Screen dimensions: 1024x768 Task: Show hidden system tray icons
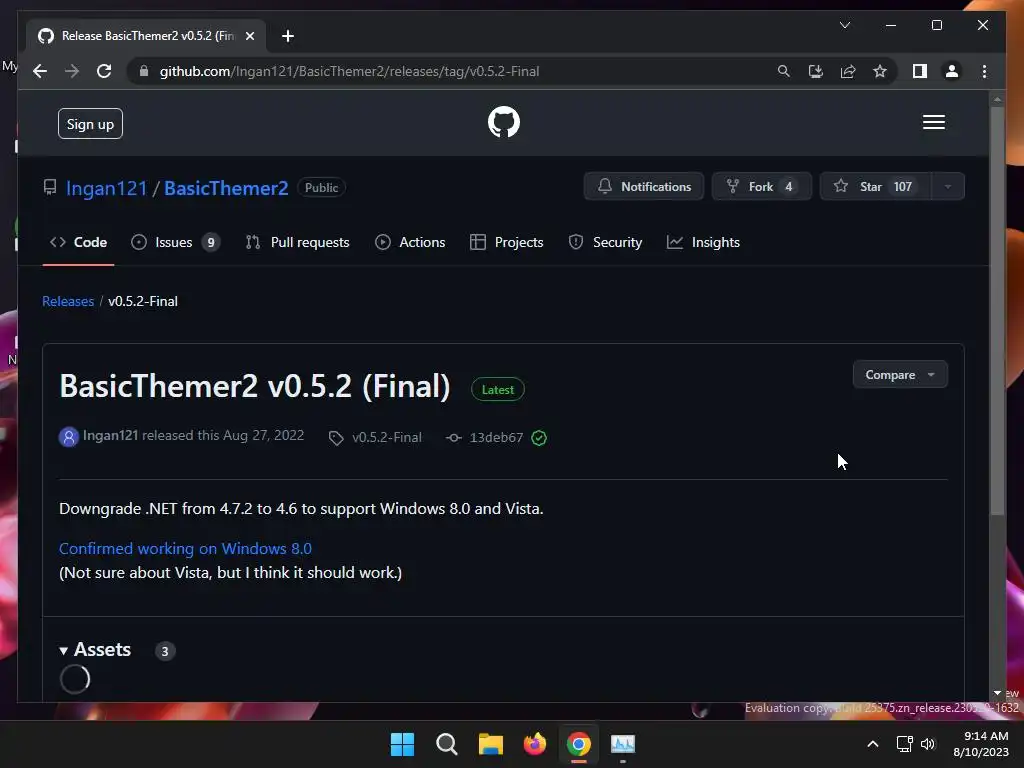pos(872,744)
